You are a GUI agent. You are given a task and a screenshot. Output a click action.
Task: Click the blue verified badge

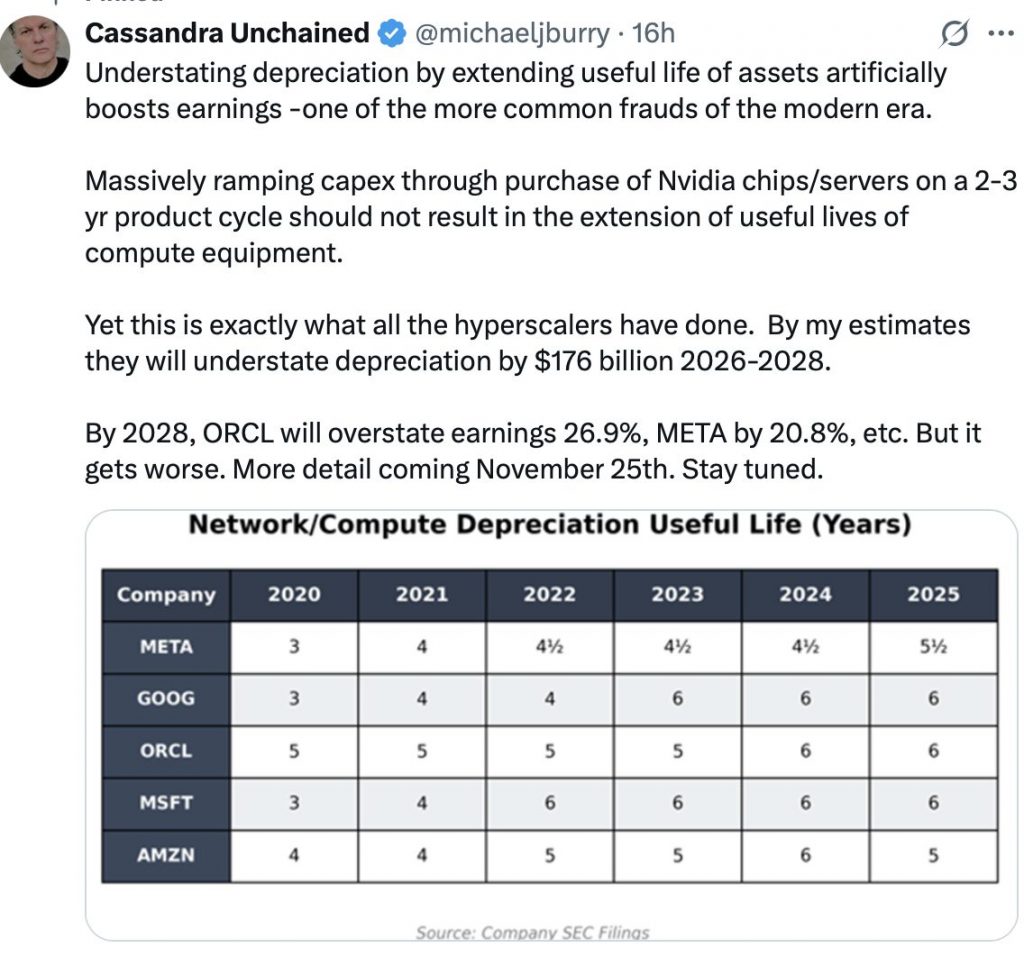click(x=391, y=34)
